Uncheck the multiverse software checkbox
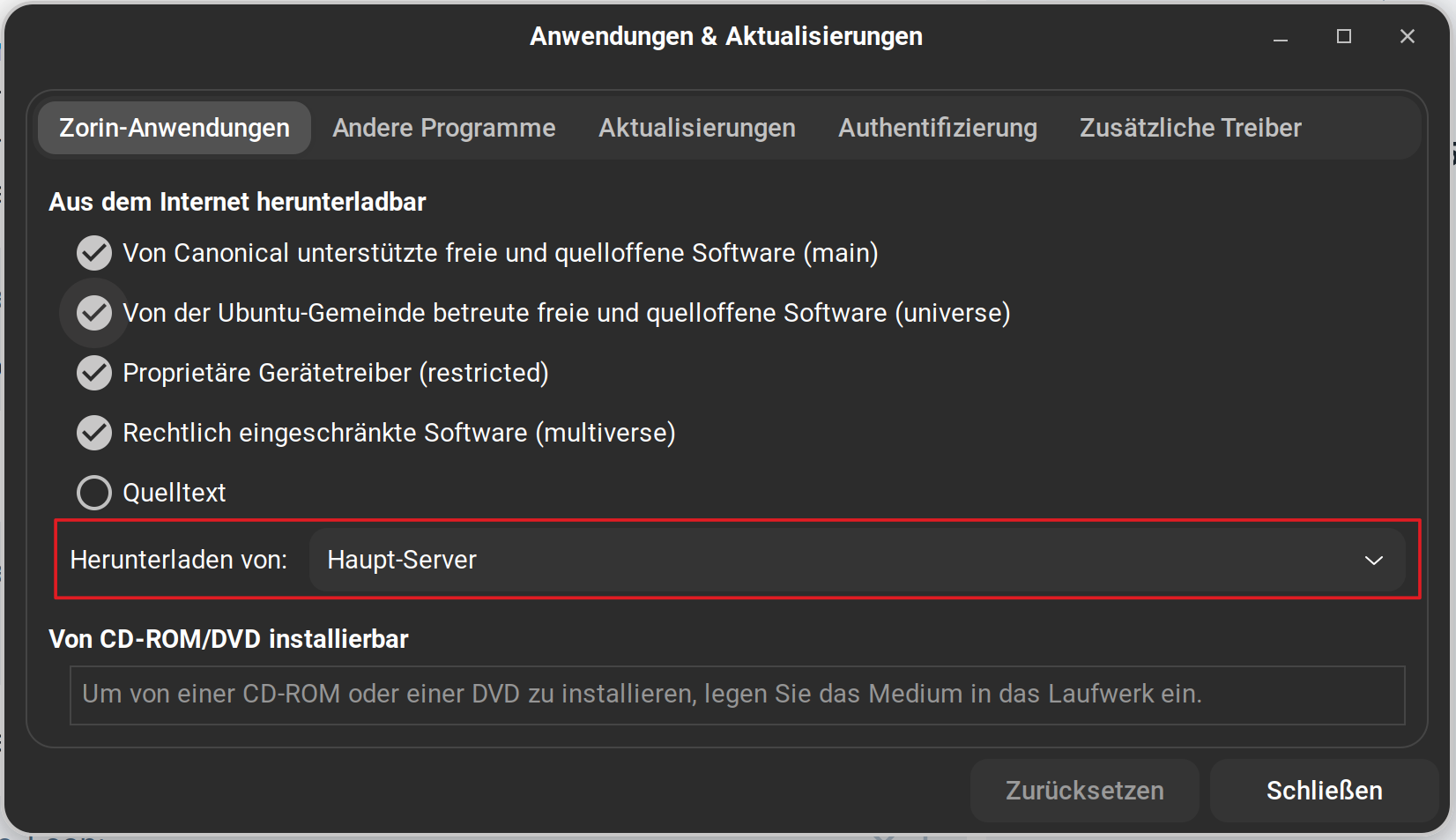Image resolution: width=1456 pixels, height=840 pixels. click(94, 433)
